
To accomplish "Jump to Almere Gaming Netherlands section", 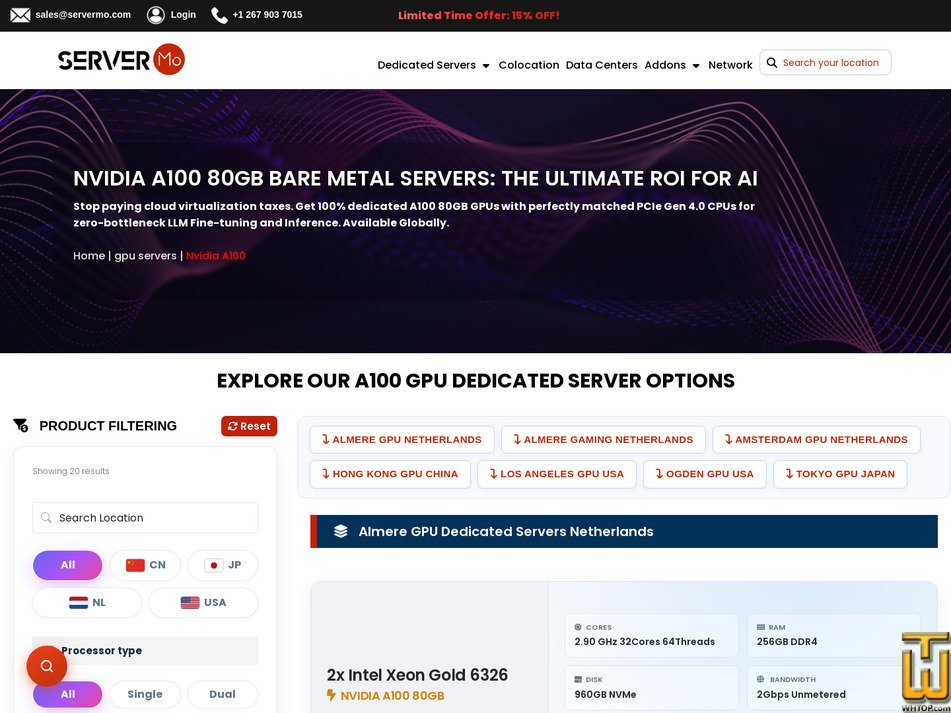I will point(603,440).
